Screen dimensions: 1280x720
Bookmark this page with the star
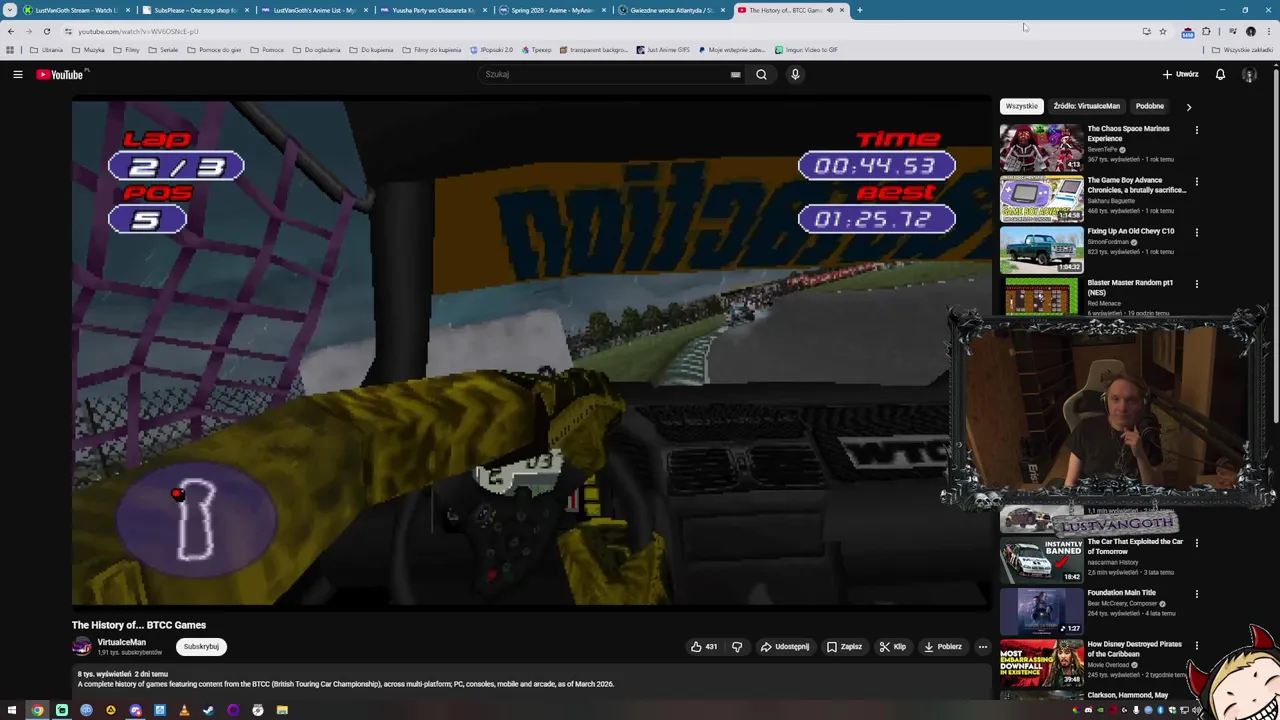coord(1162,31)
